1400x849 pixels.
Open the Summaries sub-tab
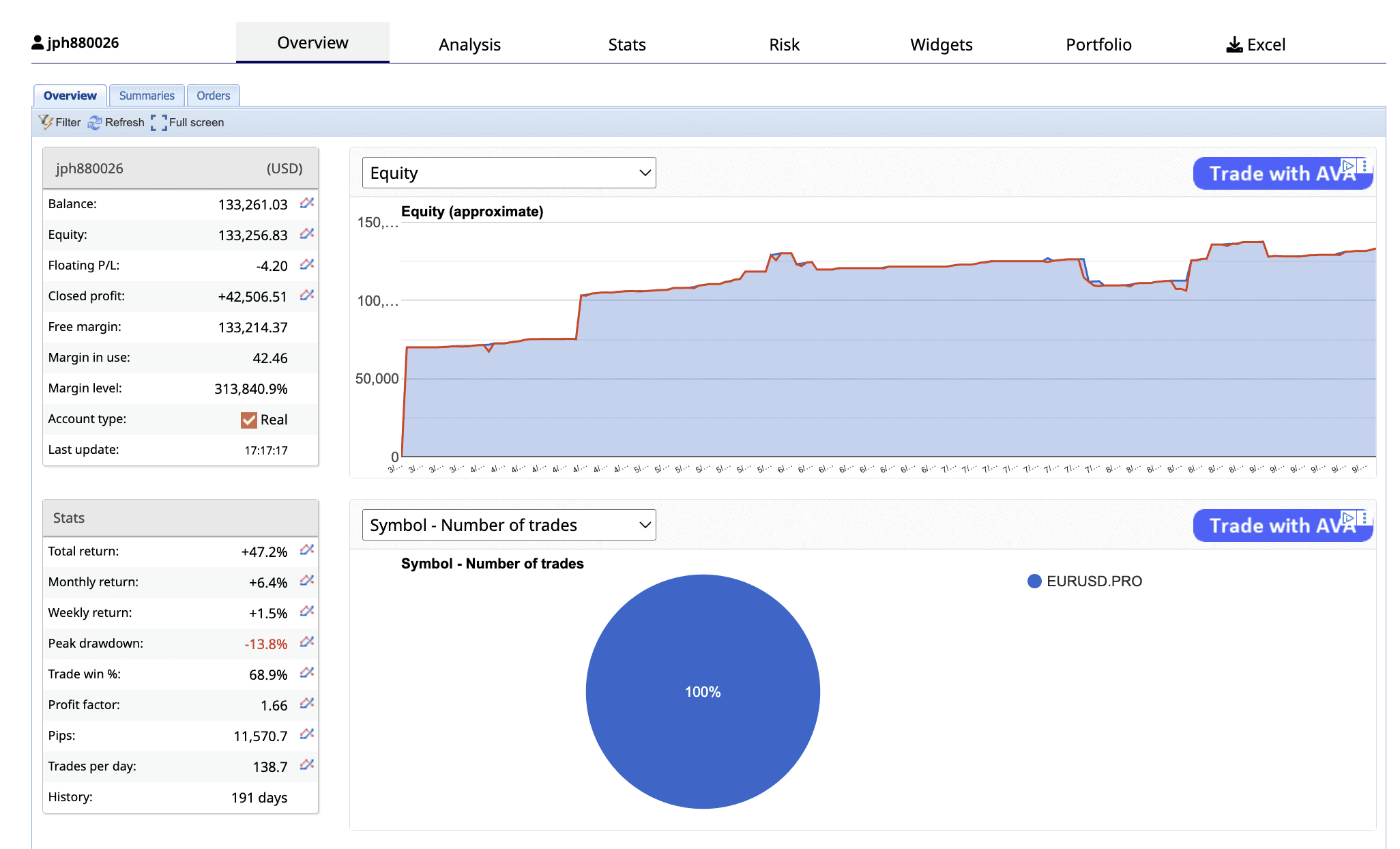click(147, 96)
